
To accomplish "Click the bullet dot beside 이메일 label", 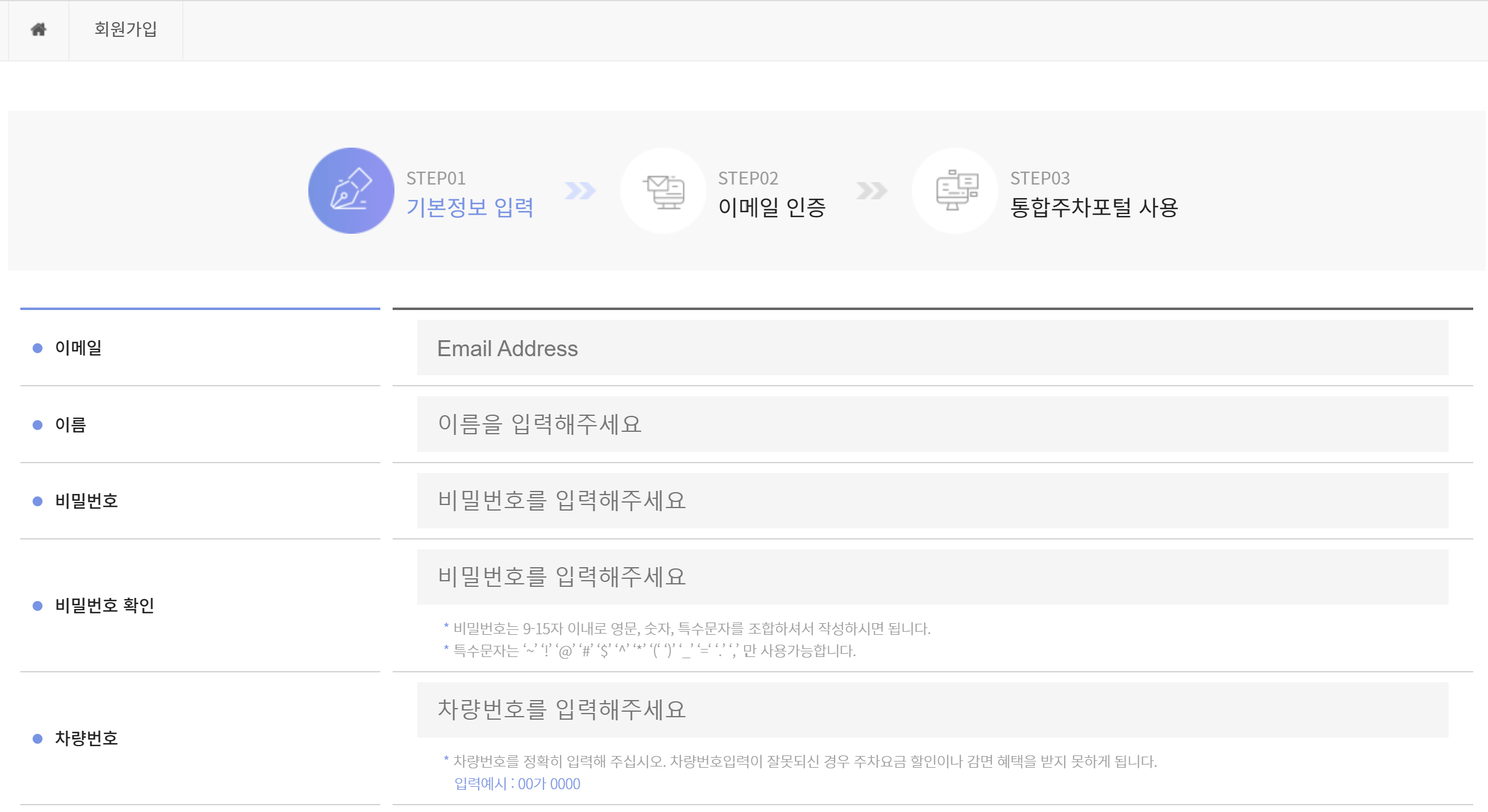I will click(36, 348).
